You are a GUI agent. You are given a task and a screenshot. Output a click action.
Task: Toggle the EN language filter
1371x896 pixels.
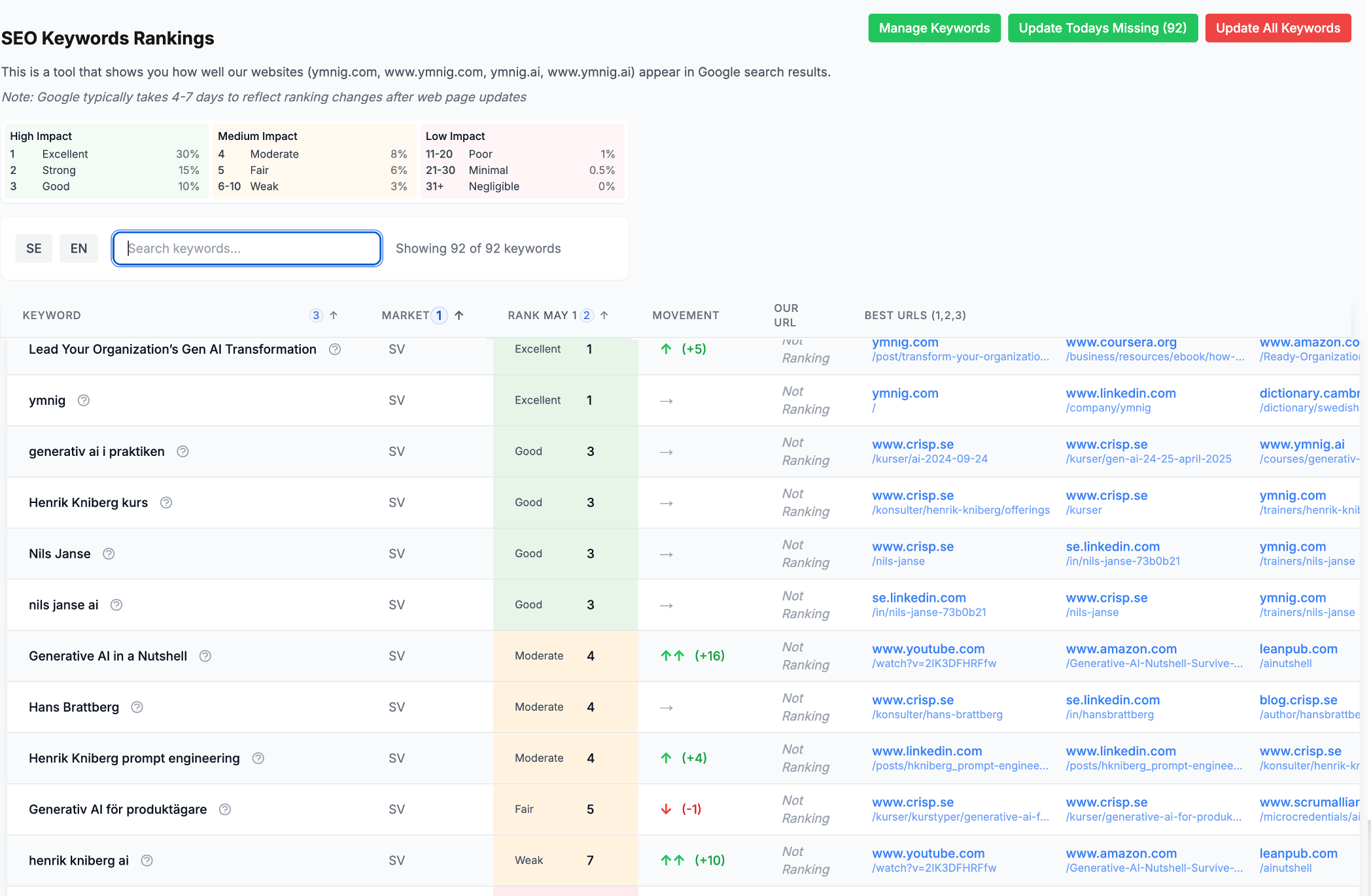pyautogui.click(x=78, y=249)
